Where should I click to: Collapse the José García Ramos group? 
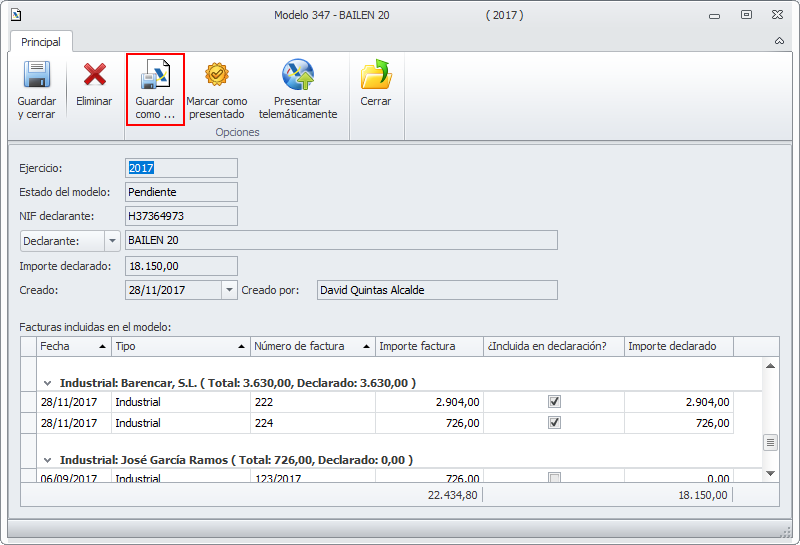[x=47, y=460]
